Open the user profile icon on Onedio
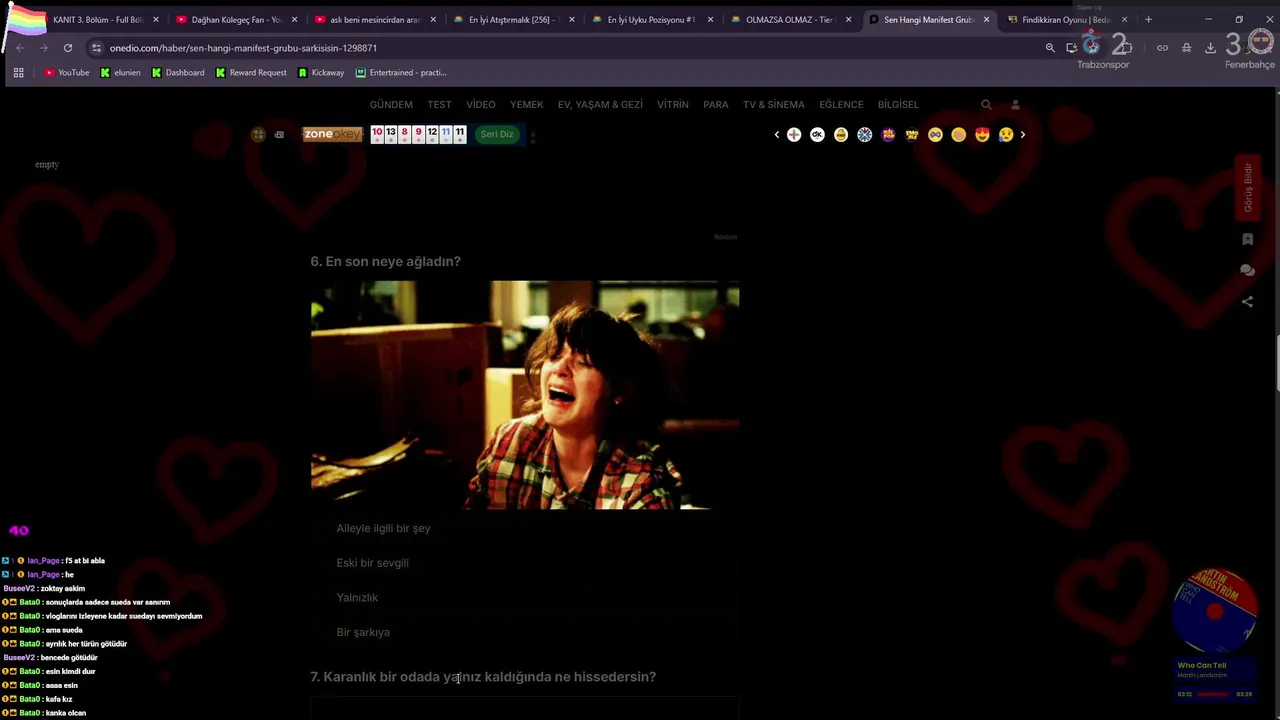Image resolution: width=1280 pixels, height=720 pixels. point(1015,104)
